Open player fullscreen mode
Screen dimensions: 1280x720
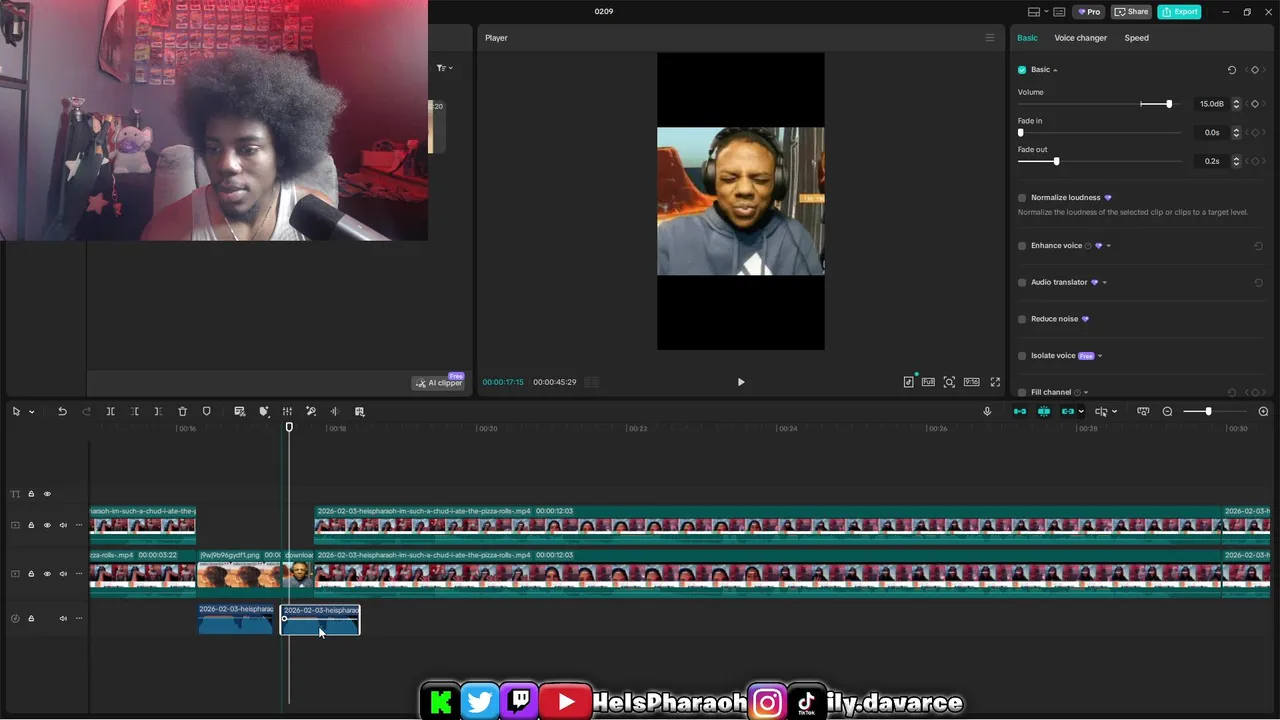(x=995, y=382)
